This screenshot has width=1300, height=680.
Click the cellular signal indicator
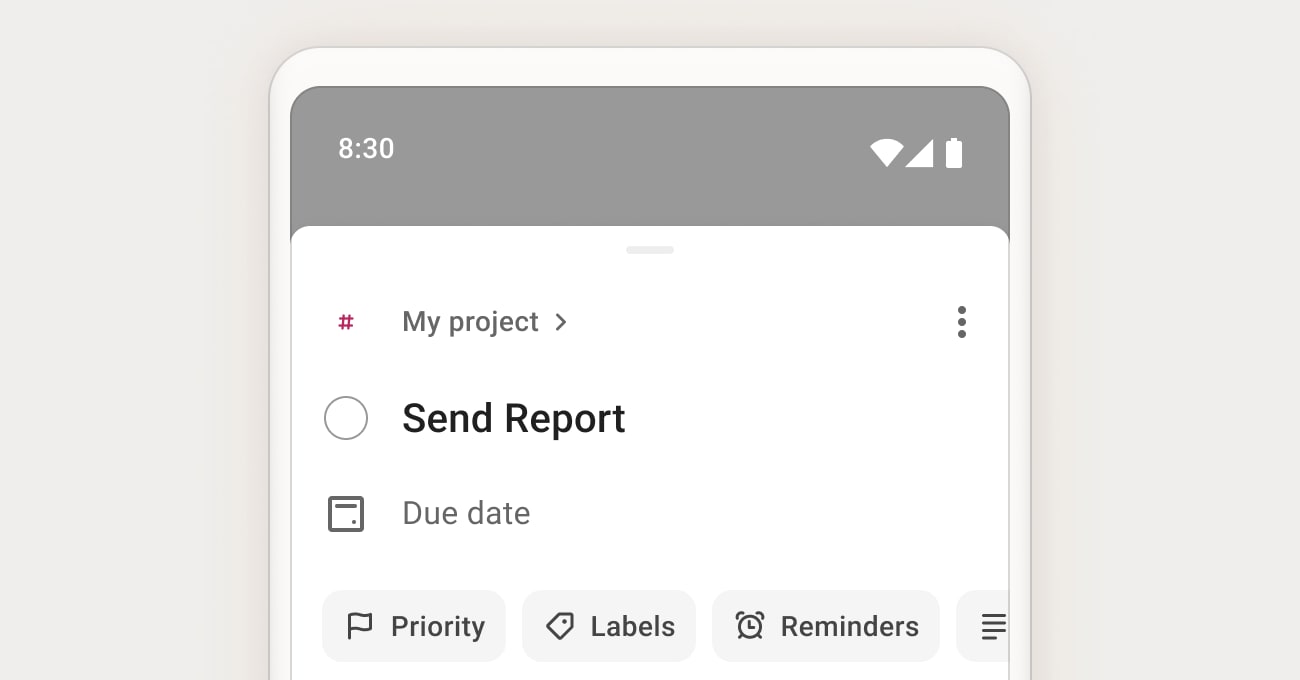coord(921,153)
